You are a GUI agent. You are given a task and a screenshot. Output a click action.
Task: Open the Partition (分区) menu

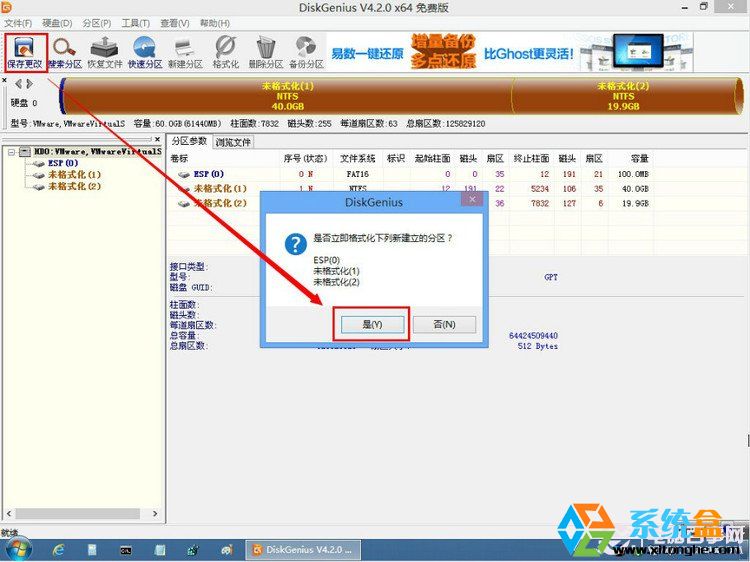coord(97,23)
